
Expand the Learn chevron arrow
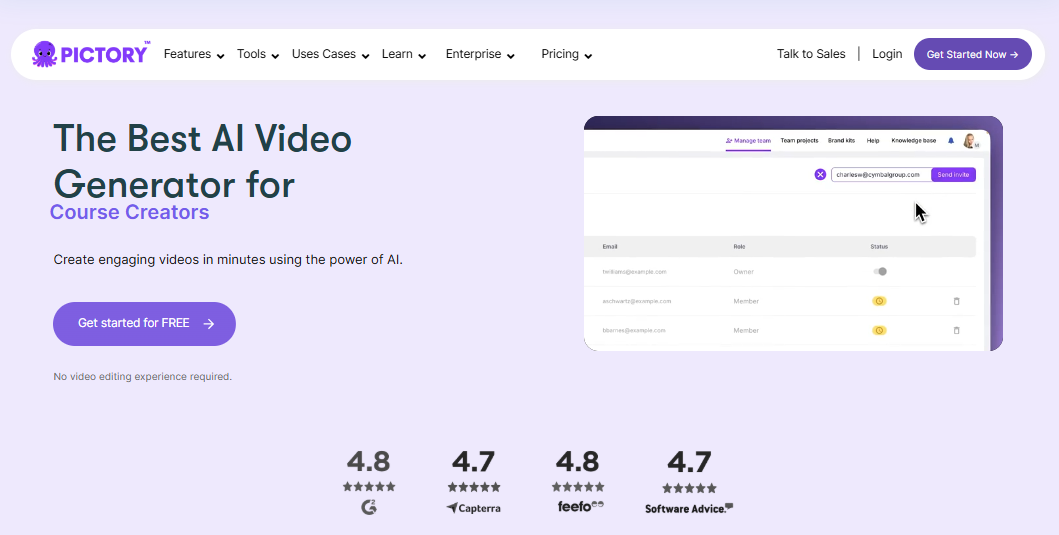[422, 56]
